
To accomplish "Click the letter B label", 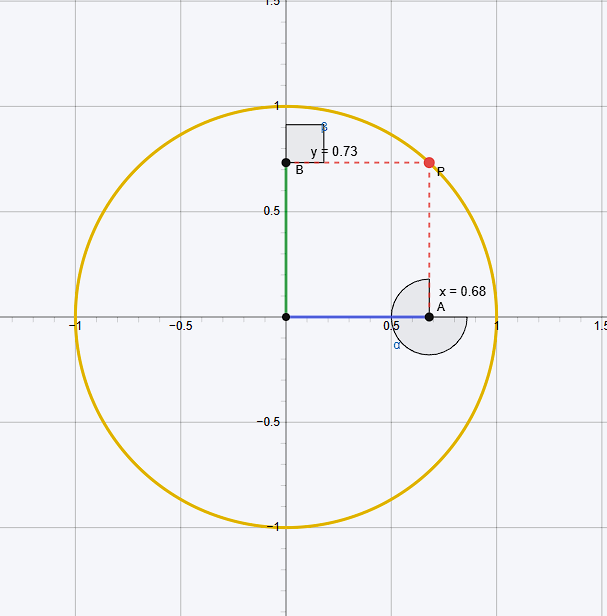I will pyautogui.click(x=299, y=170).
